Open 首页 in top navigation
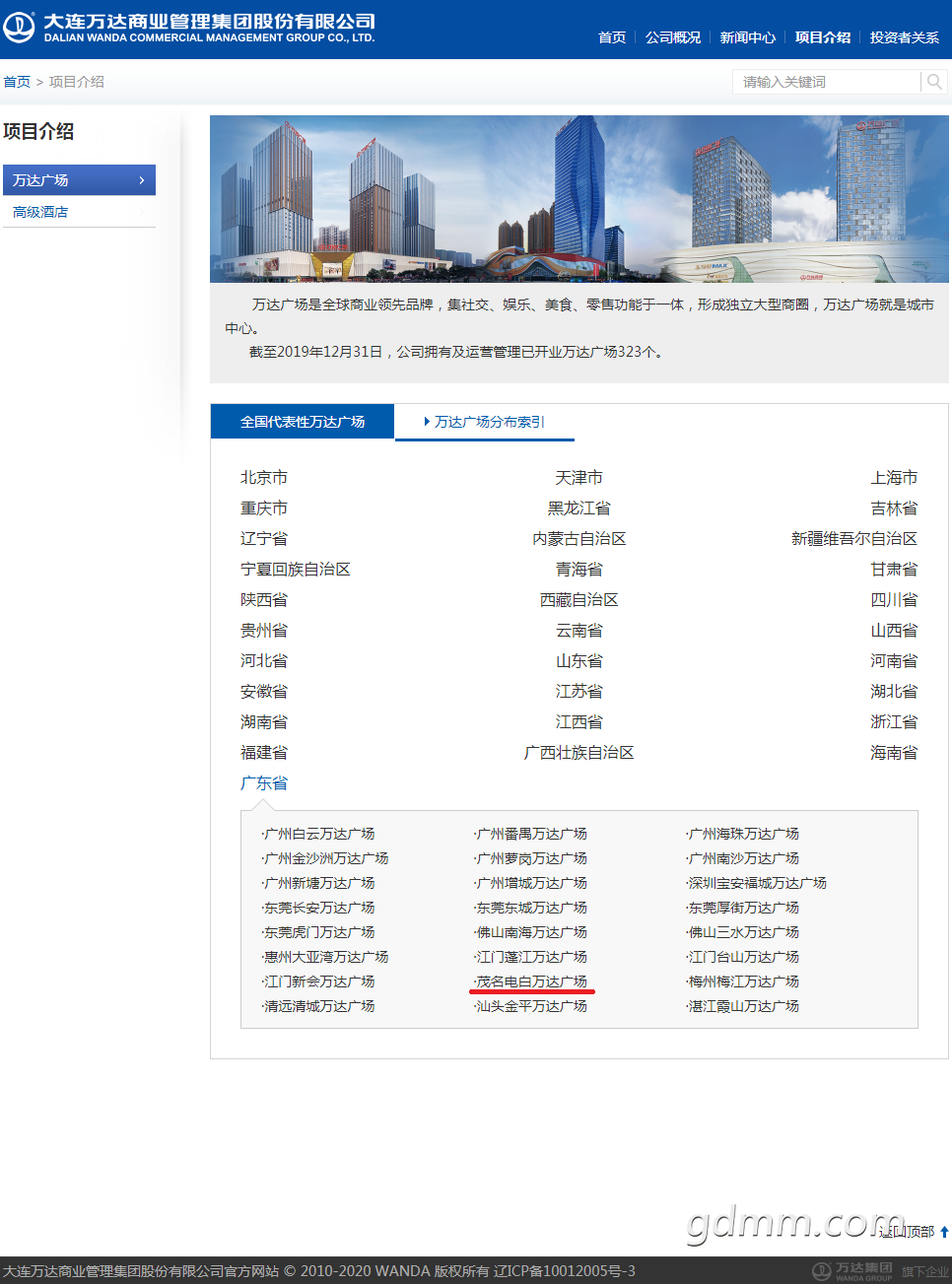The image size is (952, 1285). point(612,37)
